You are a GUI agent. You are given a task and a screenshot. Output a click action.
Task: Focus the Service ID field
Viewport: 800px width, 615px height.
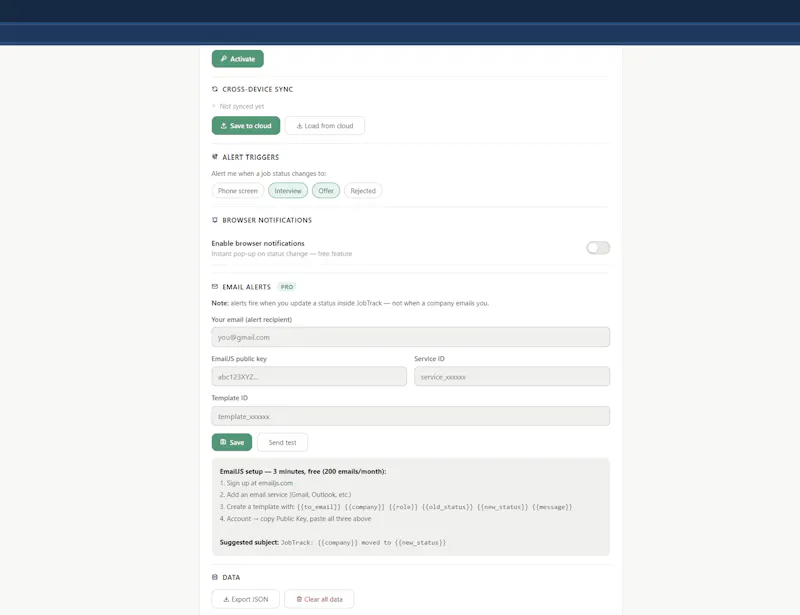tap(512, 377)
